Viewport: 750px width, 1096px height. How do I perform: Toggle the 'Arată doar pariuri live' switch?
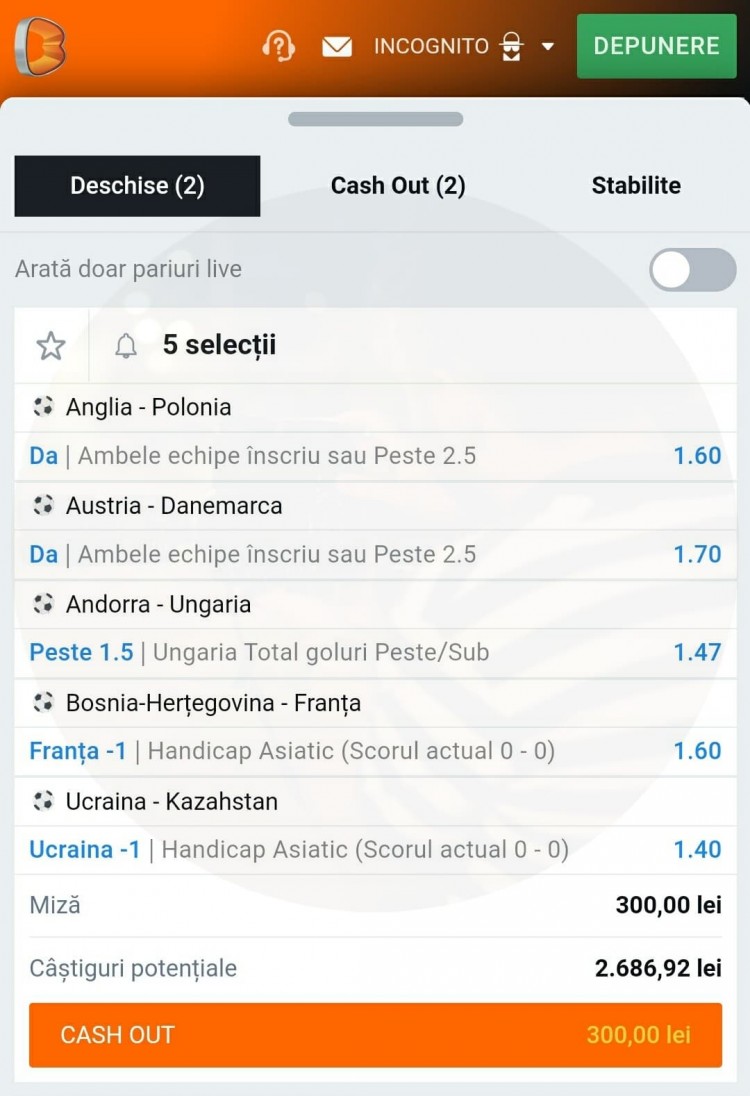pos(692,270)
